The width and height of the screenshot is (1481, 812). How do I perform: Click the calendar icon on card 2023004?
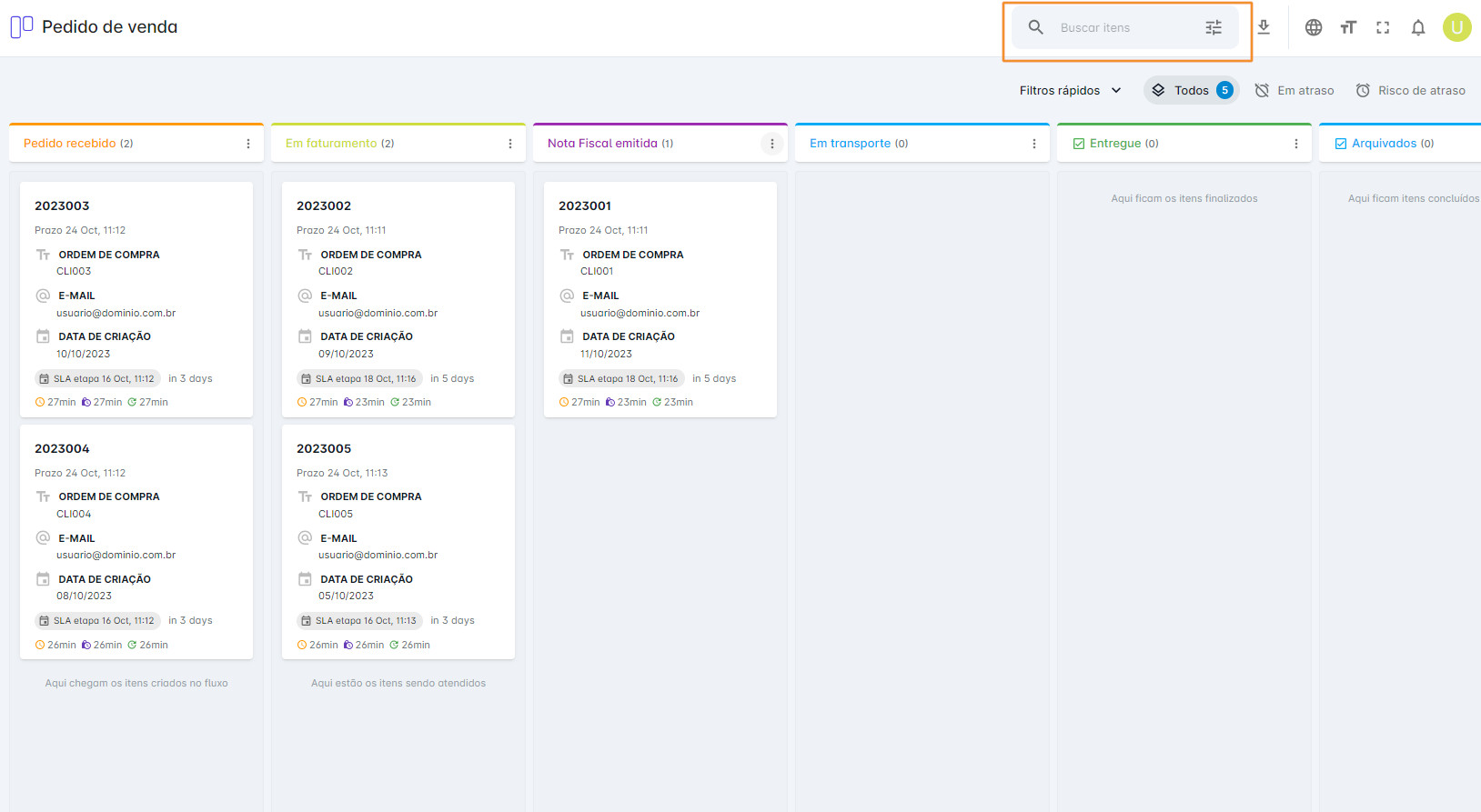pyautogui.click(x=43, y=579)
